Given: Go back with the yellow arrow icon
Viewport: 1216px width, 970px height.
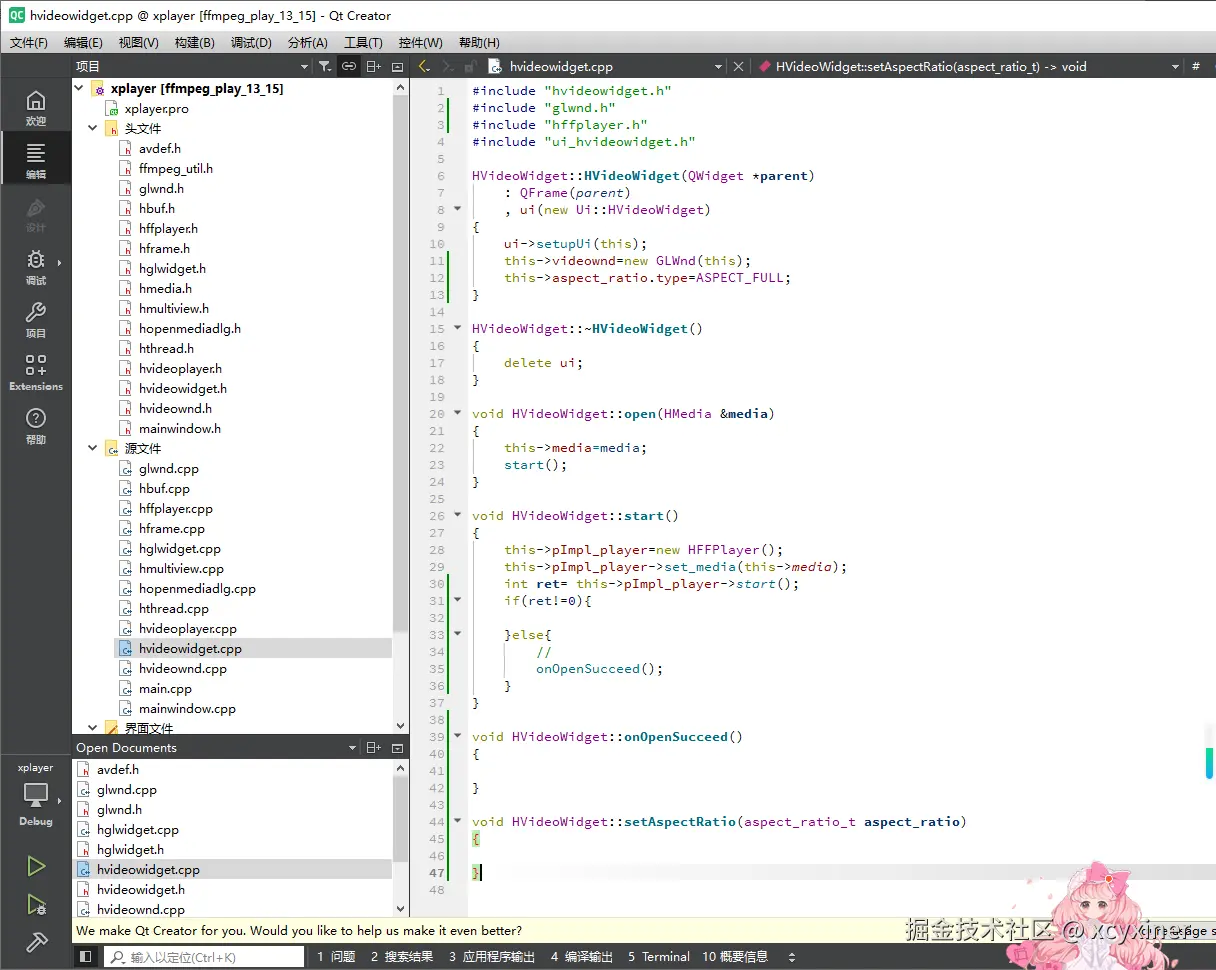Looking at the screenshot, I should coord(423,66).
